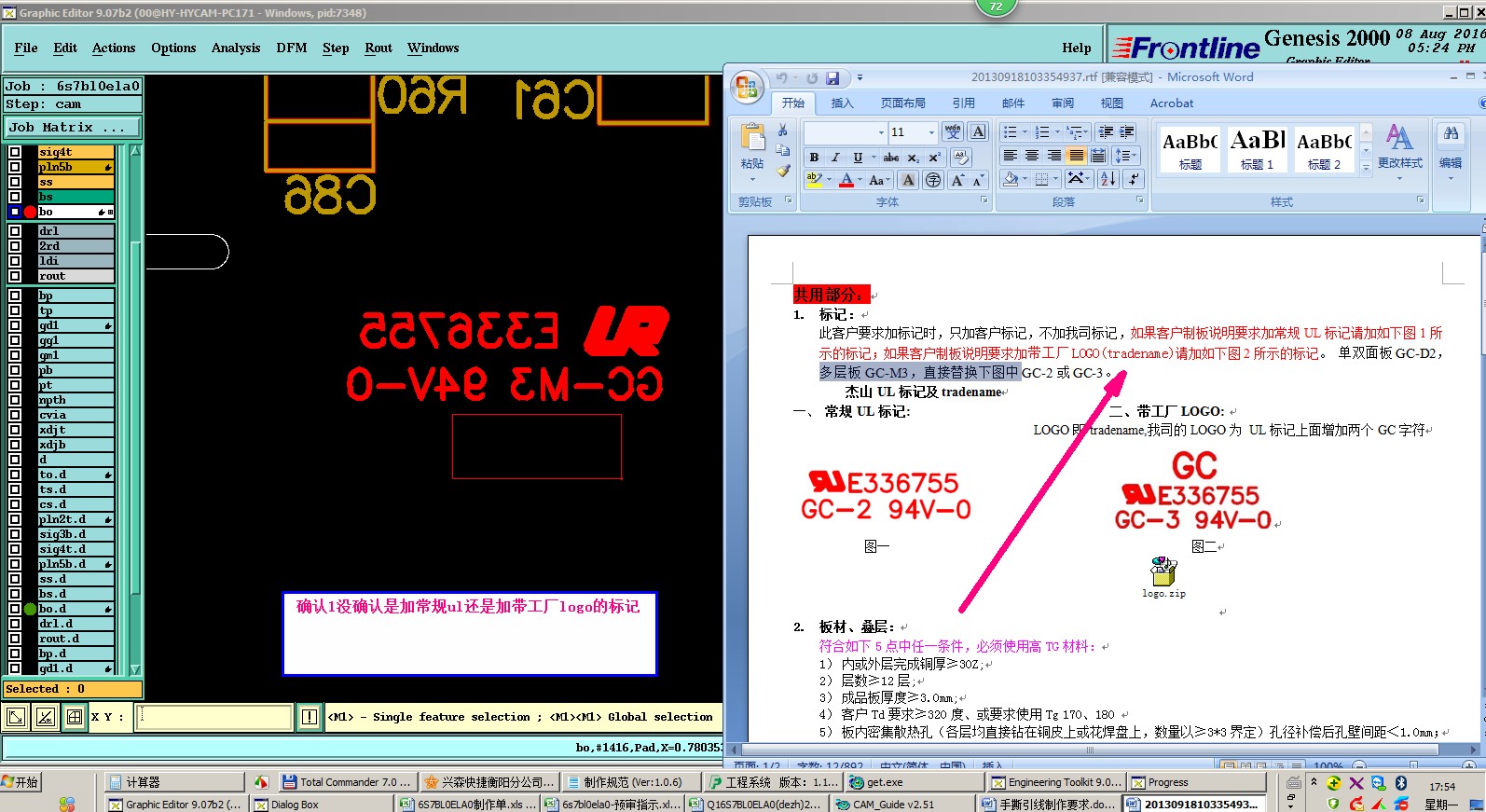Decrease paragraph indent
The height and width of the screenshot is (812, 1486).
point(1106,132)
